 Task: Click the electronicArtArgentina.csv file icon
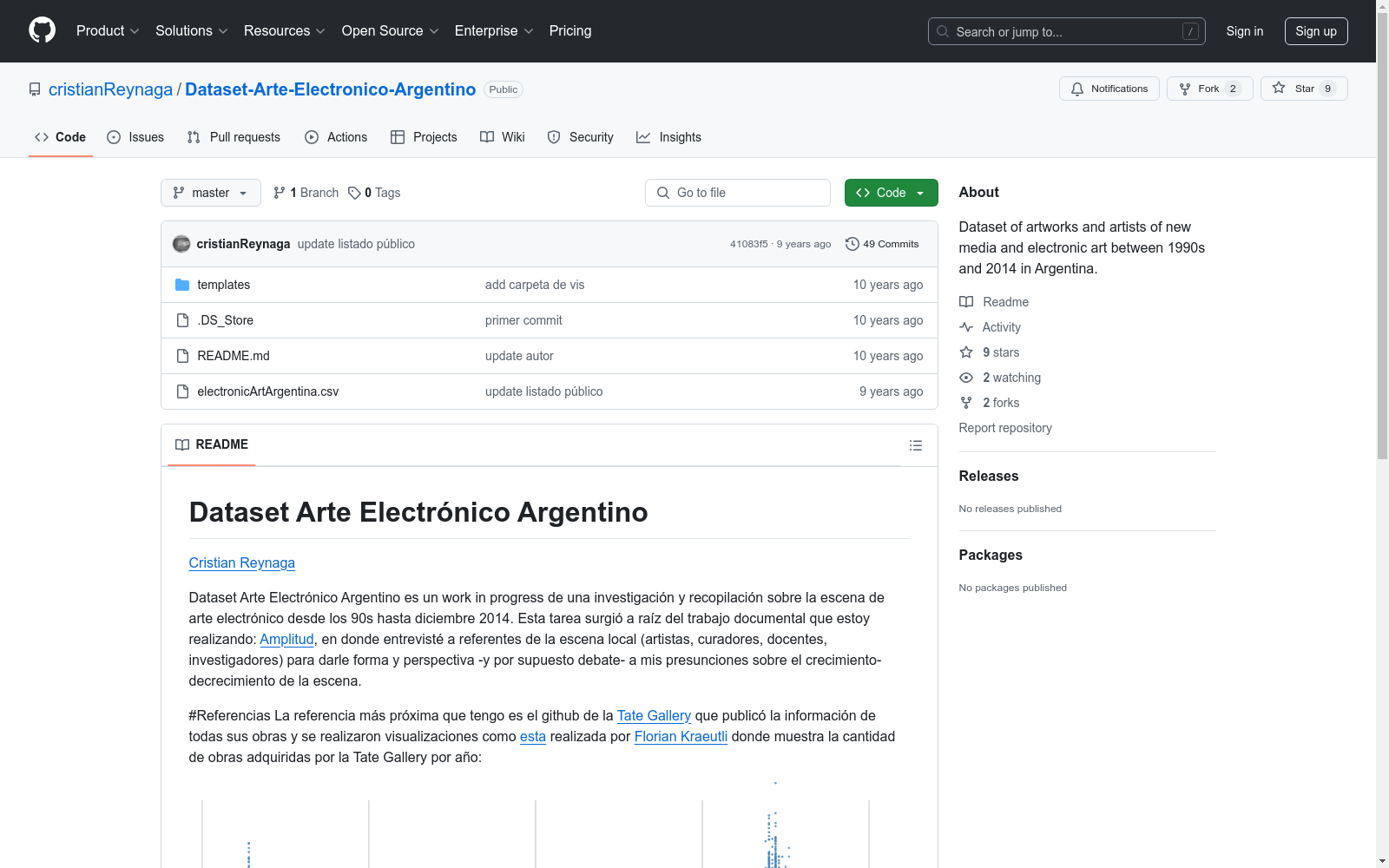182,391
